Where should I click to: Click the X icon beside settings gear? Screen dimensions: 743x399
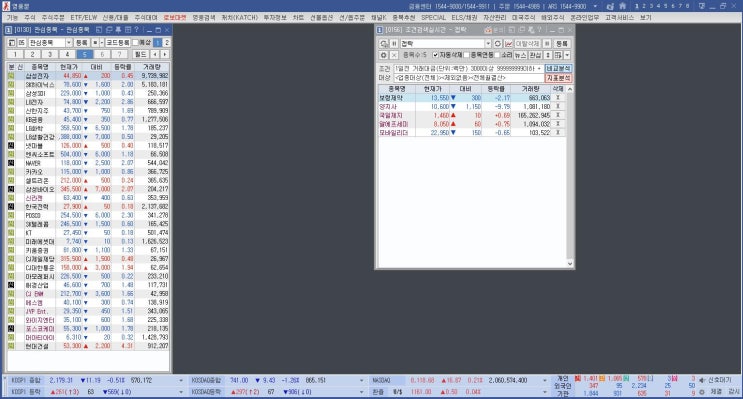coord(394,55)
